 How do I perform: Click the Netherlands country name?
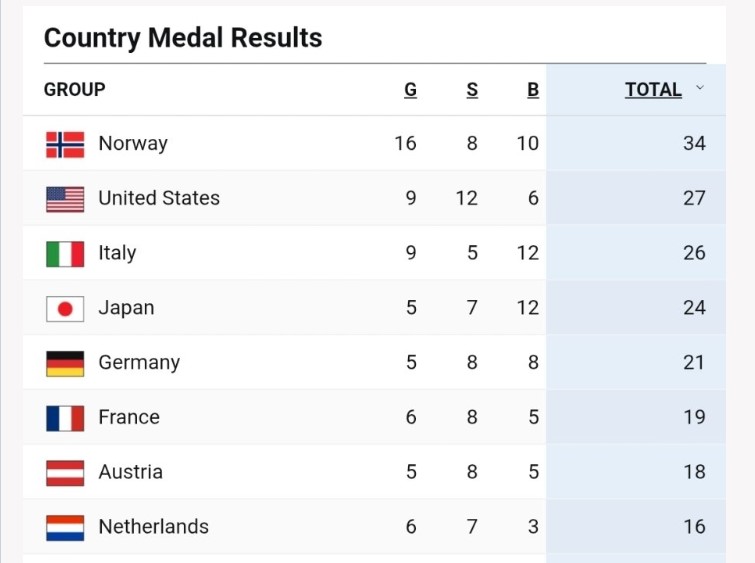click(x=153, y=527)
